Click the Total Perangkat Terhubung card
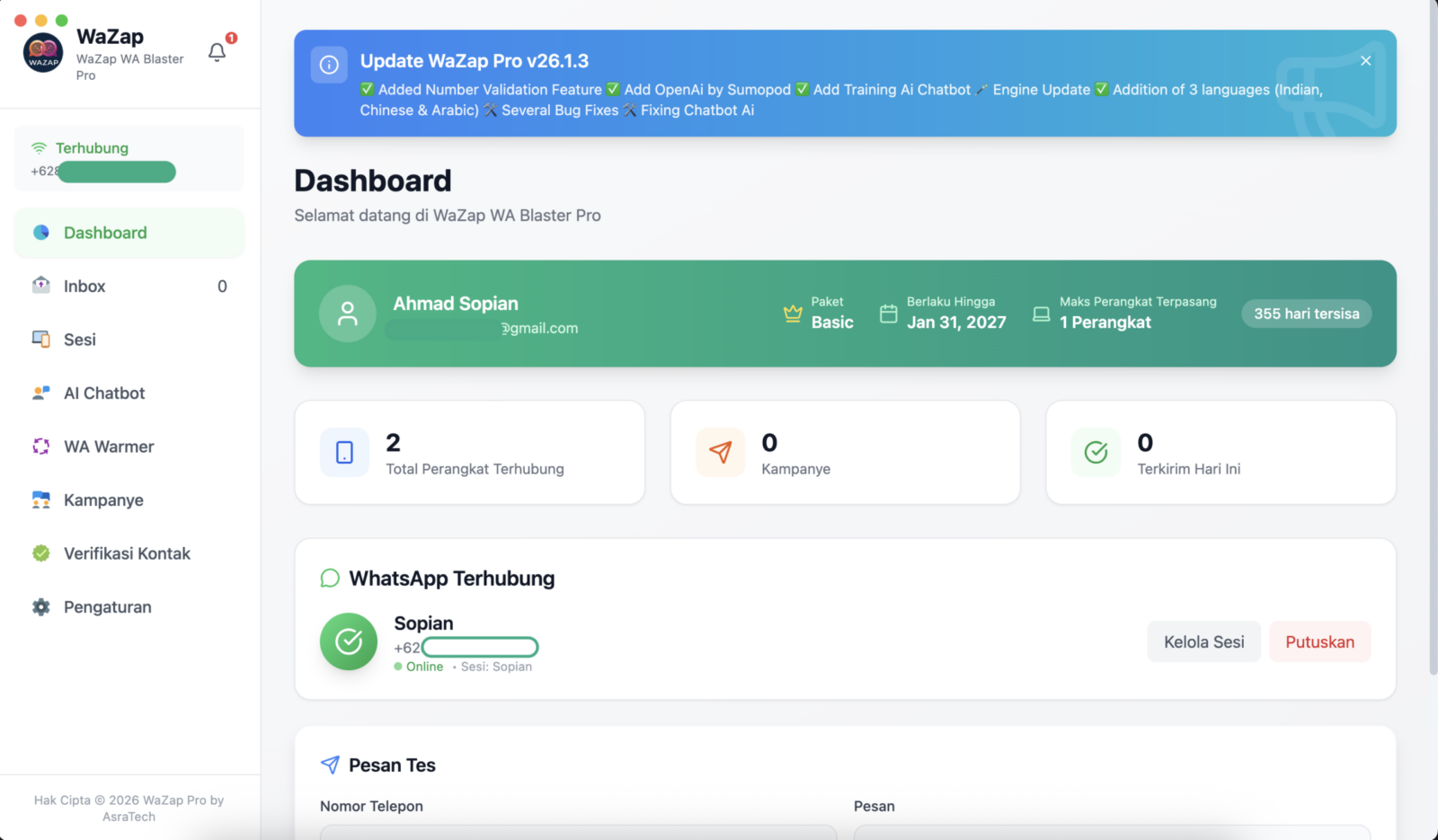This screenshot has width=1438, height=840. (x=469, y=453)
